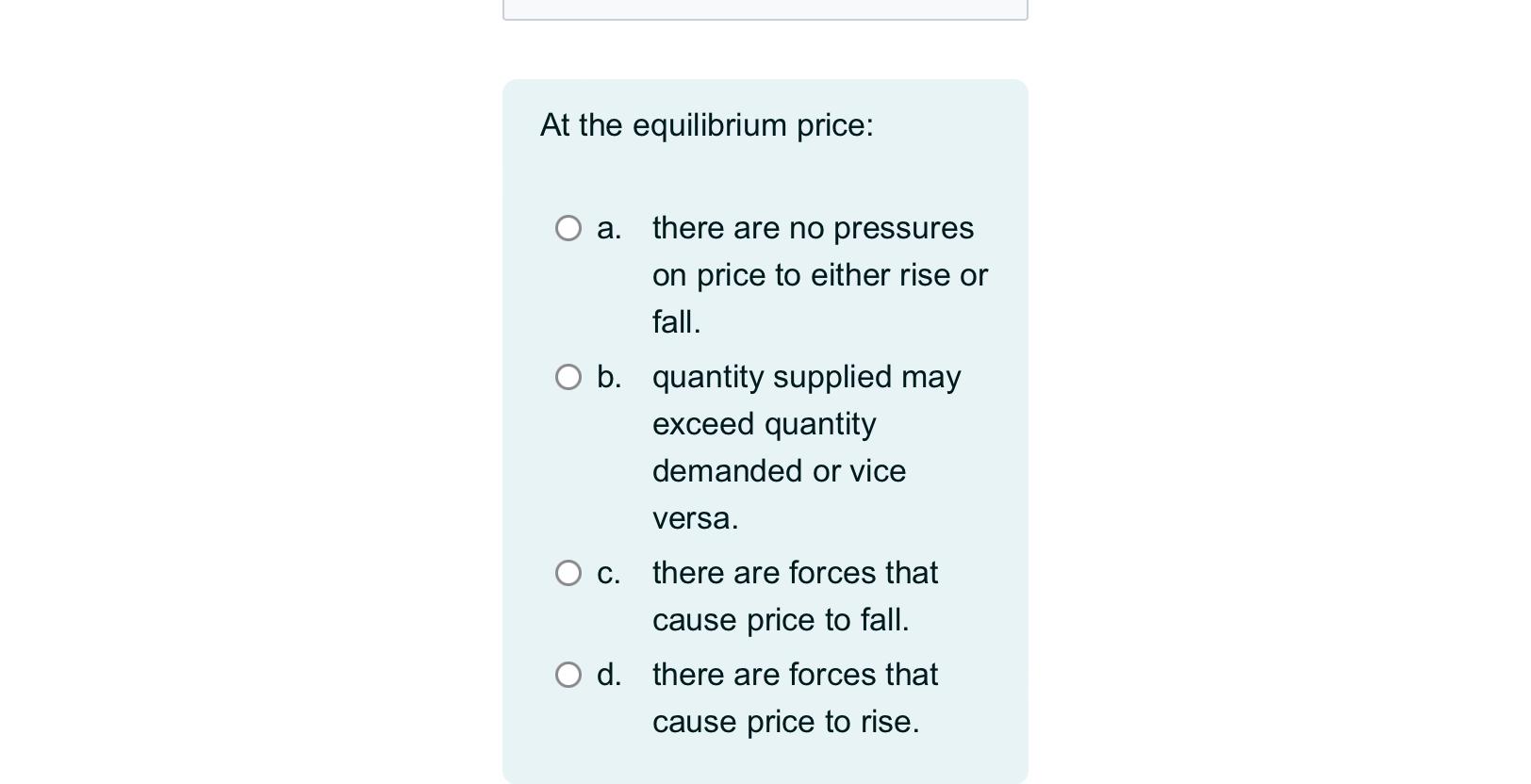Click the 'c.' answer letter label
Image resolution: width=1531 pixels, height=784 pixels.
click(x=609, y=573)
